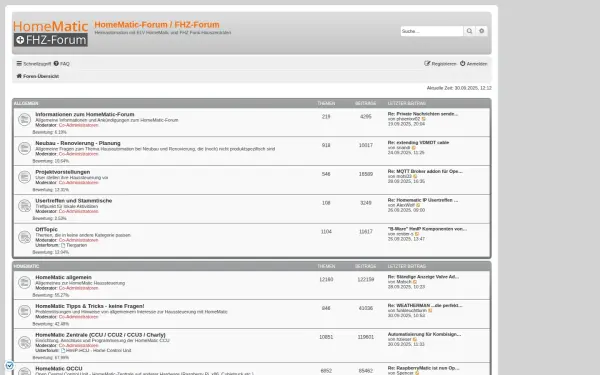The height and width of the screenshot is (375, 600).
Task: Open Neubau - Renovierung - Planung forum
Action: coord(78,143)
